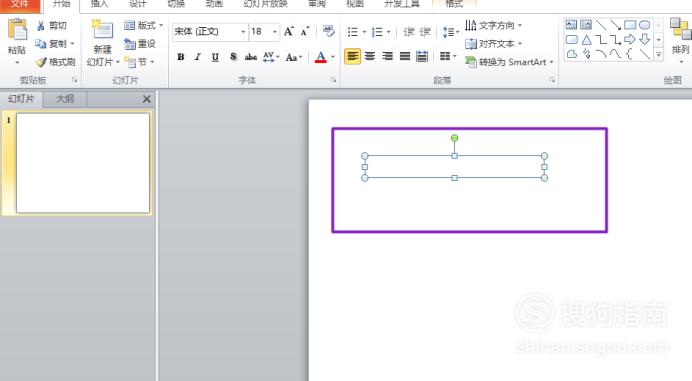Select the Rounded Rectangle shape
Screen dimensions: 692x381
pyautogui.click(x=572, y=40)
